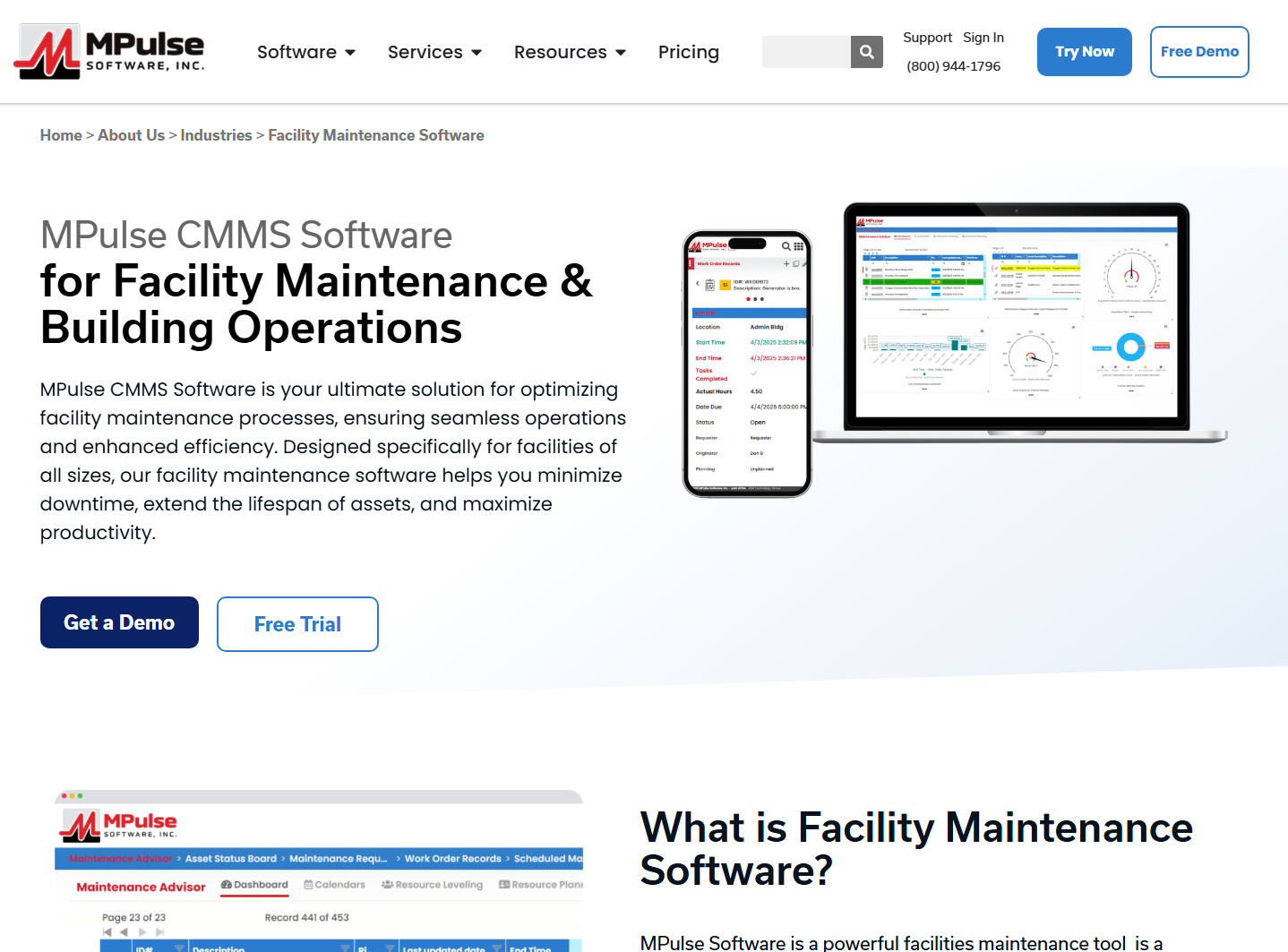The height and width of the screenshot is (952, 1288).
Task: Click the Dashboard tab in the screenshot preview
Action: point(254,885)
